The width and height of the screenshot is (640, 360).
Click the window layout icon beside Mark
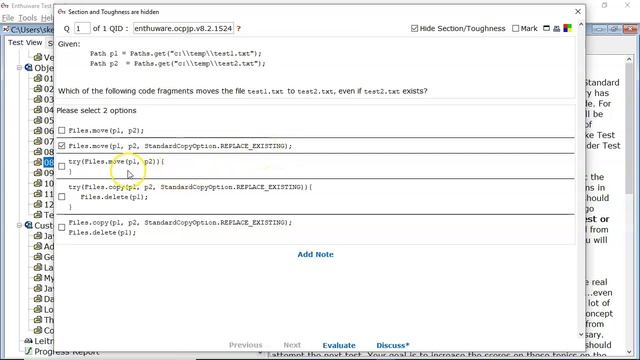[546, 28]
